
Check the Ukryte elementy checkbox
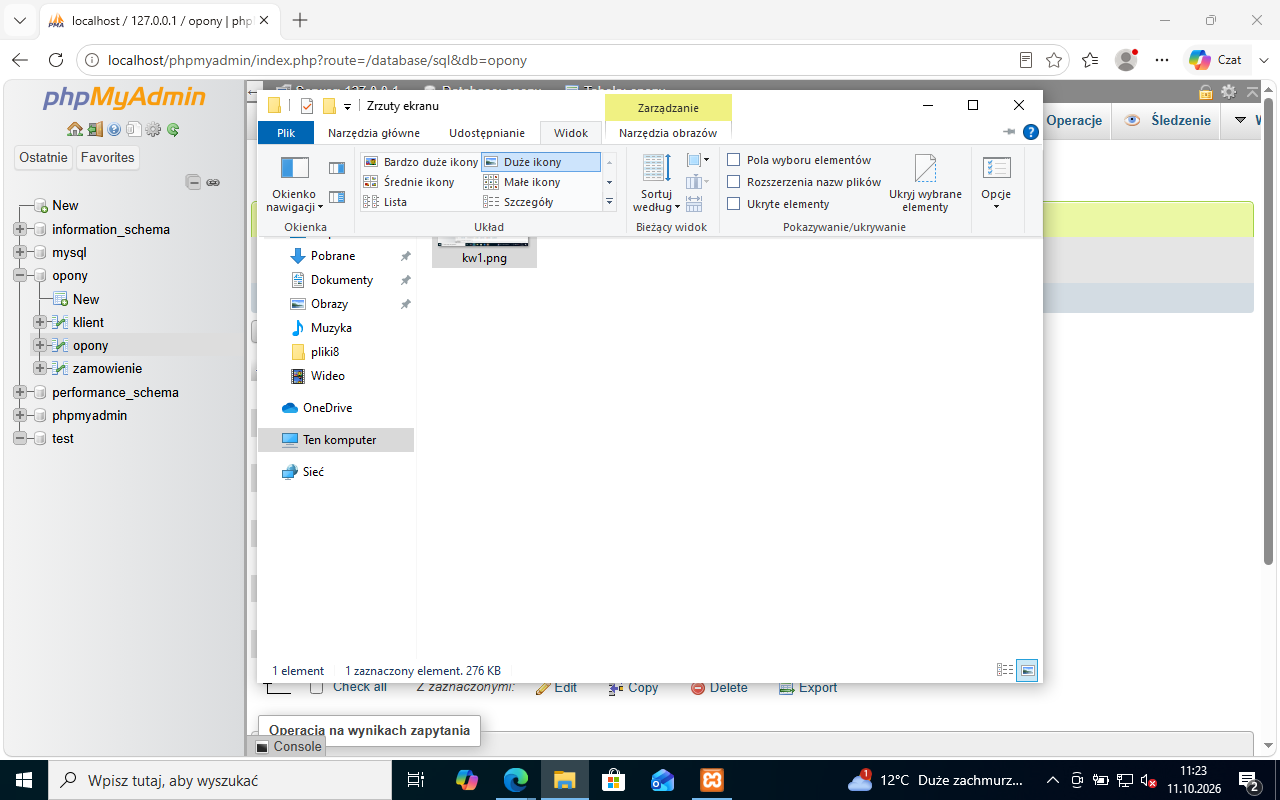[x=734, y=204]
